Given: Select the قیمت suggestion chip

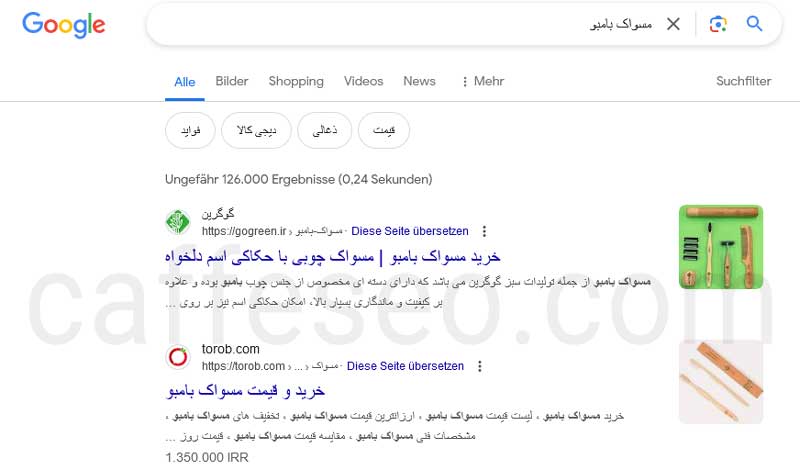Looking at the screenshot, I should 384,131.
